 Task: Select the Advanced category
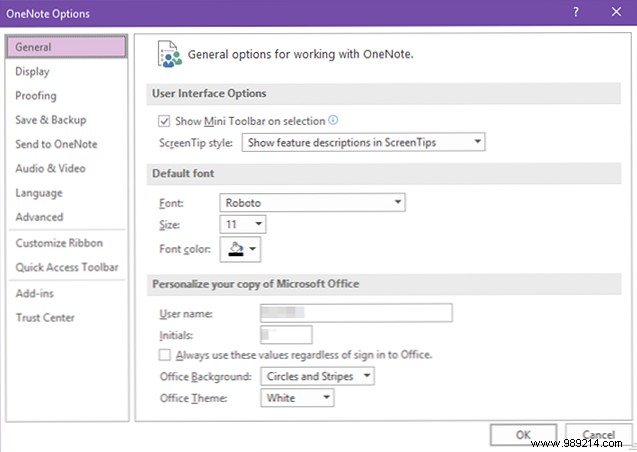point(66,217)
